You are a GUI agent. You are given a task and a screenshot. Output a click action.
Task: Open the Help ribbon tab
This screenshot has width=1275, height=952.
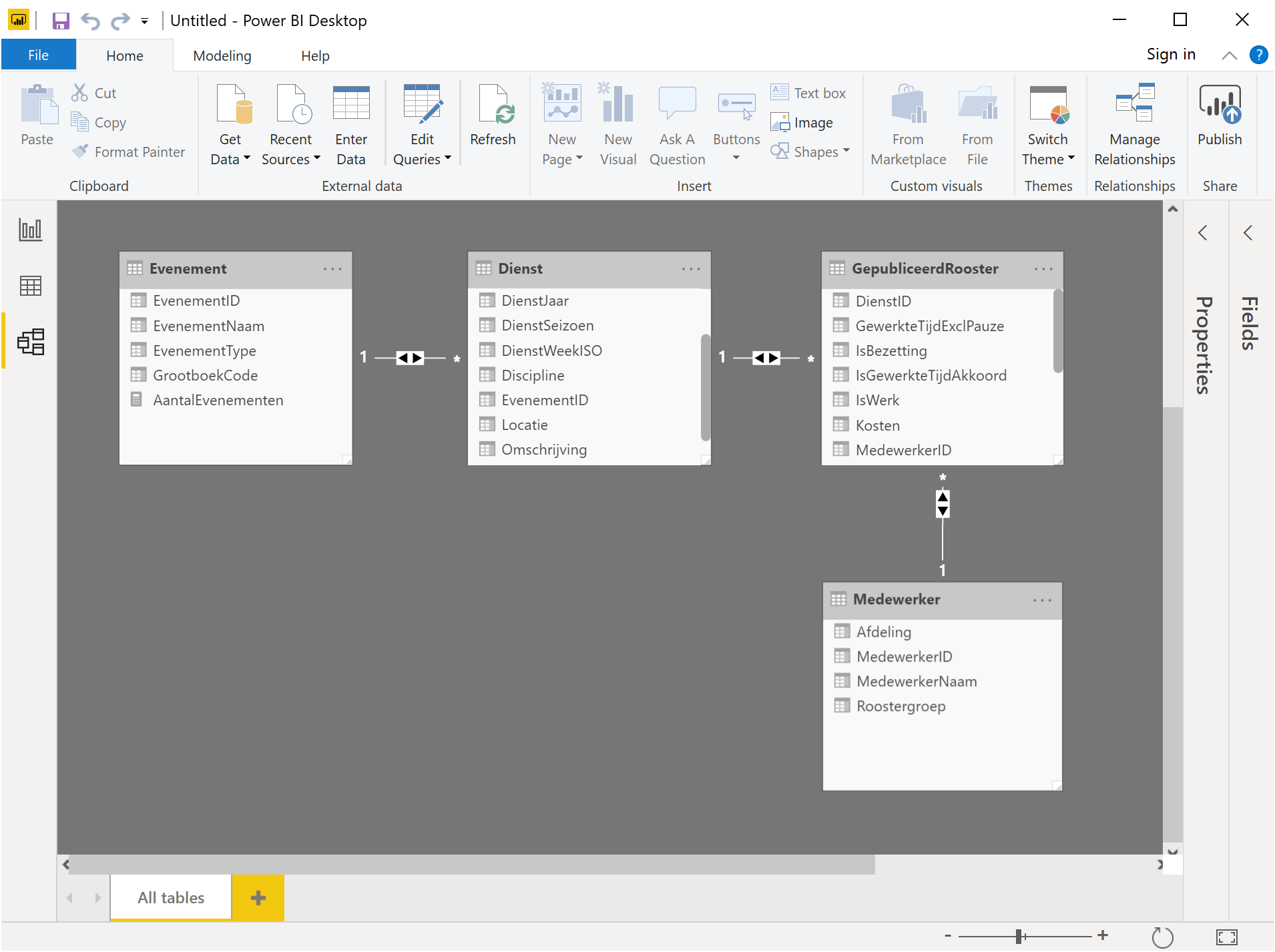pyautogui.click(x=315, y=55)
